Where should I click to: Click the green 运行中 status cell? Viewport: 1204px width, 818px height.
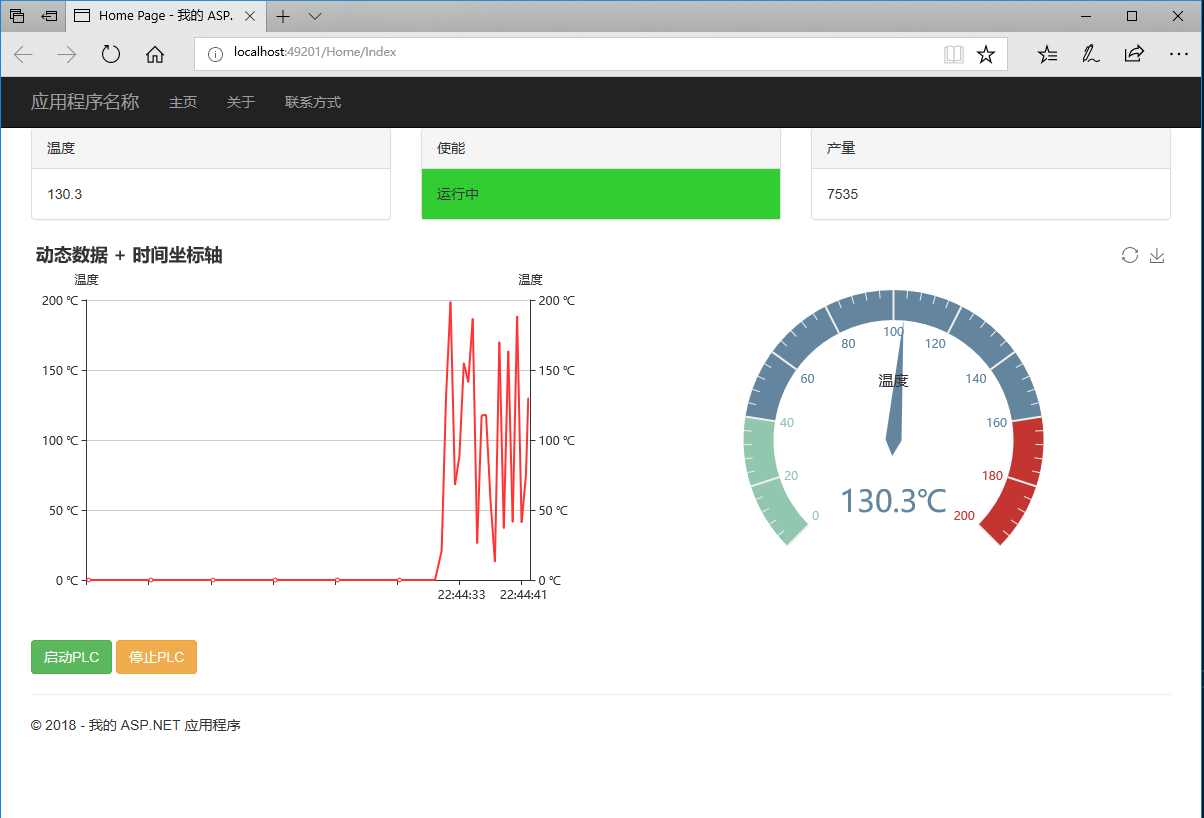tap(601, 194)
